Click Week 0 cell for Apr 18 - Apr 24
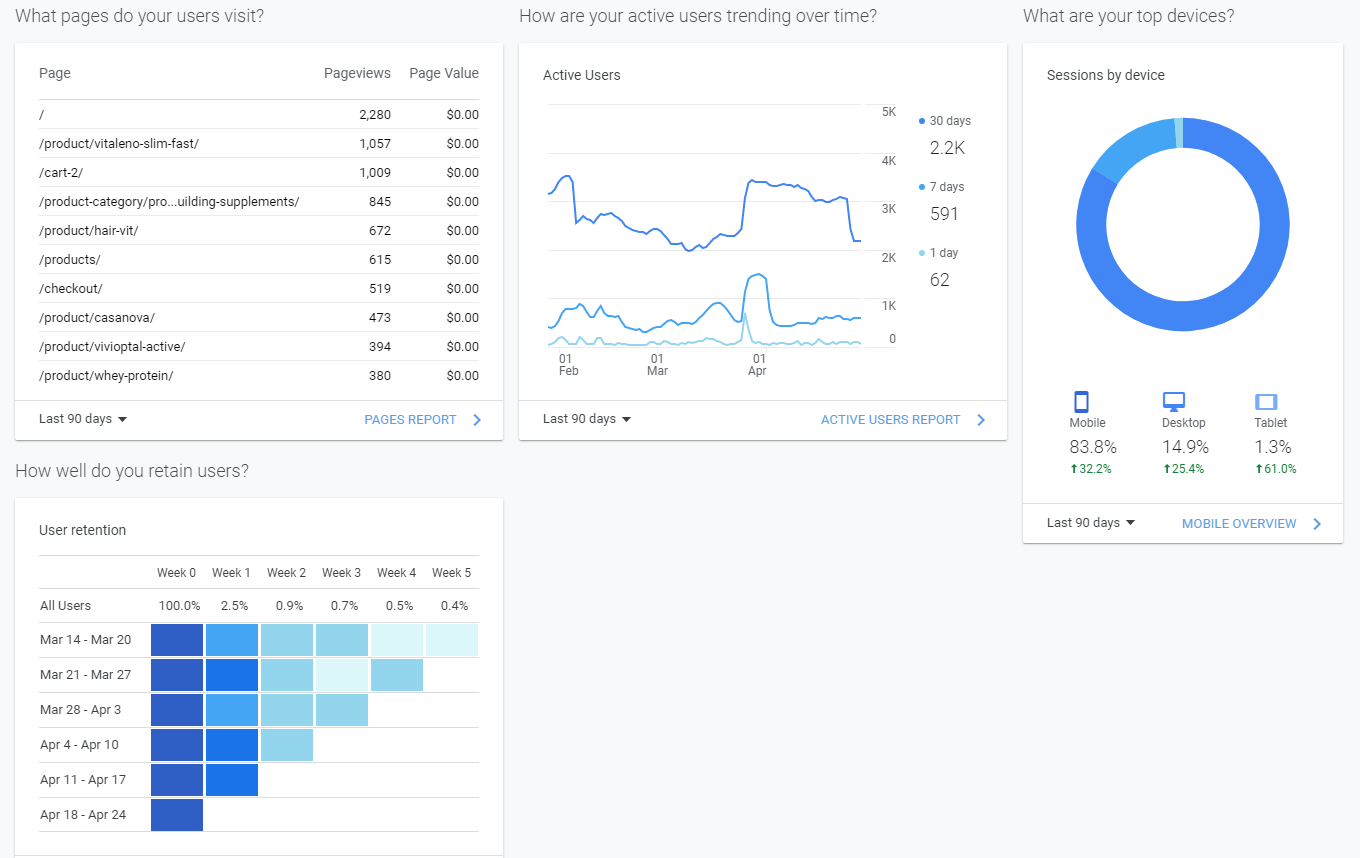The height and width of the screenshot is (858, 1360). click(177, 815)
